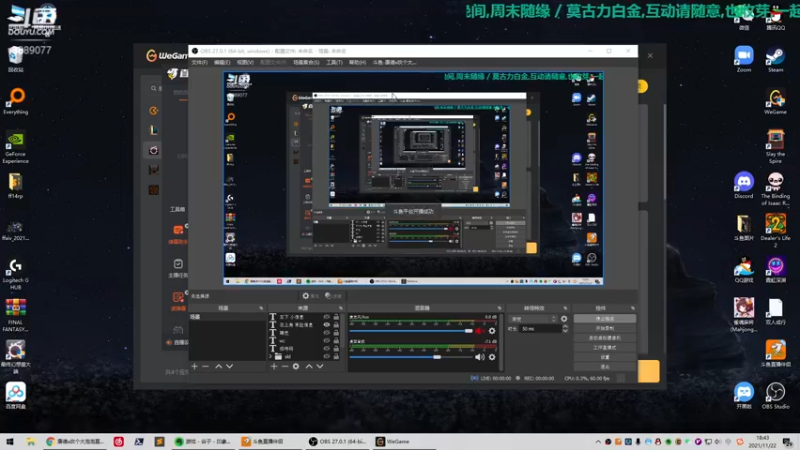Toggle visibility of the 左上角 source

click(327, 324)
